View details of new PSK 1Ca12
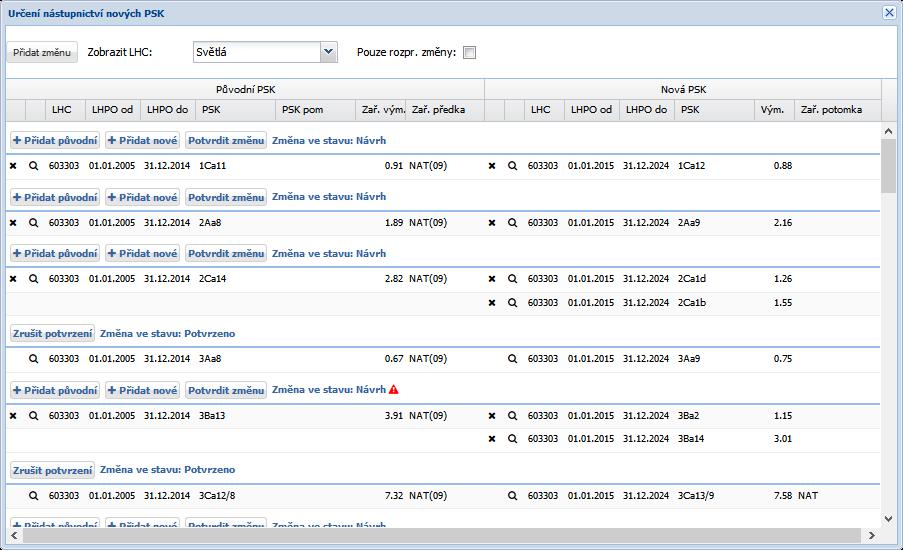The image size is (903, 550). pyautogui.click(x=512, y=166)
